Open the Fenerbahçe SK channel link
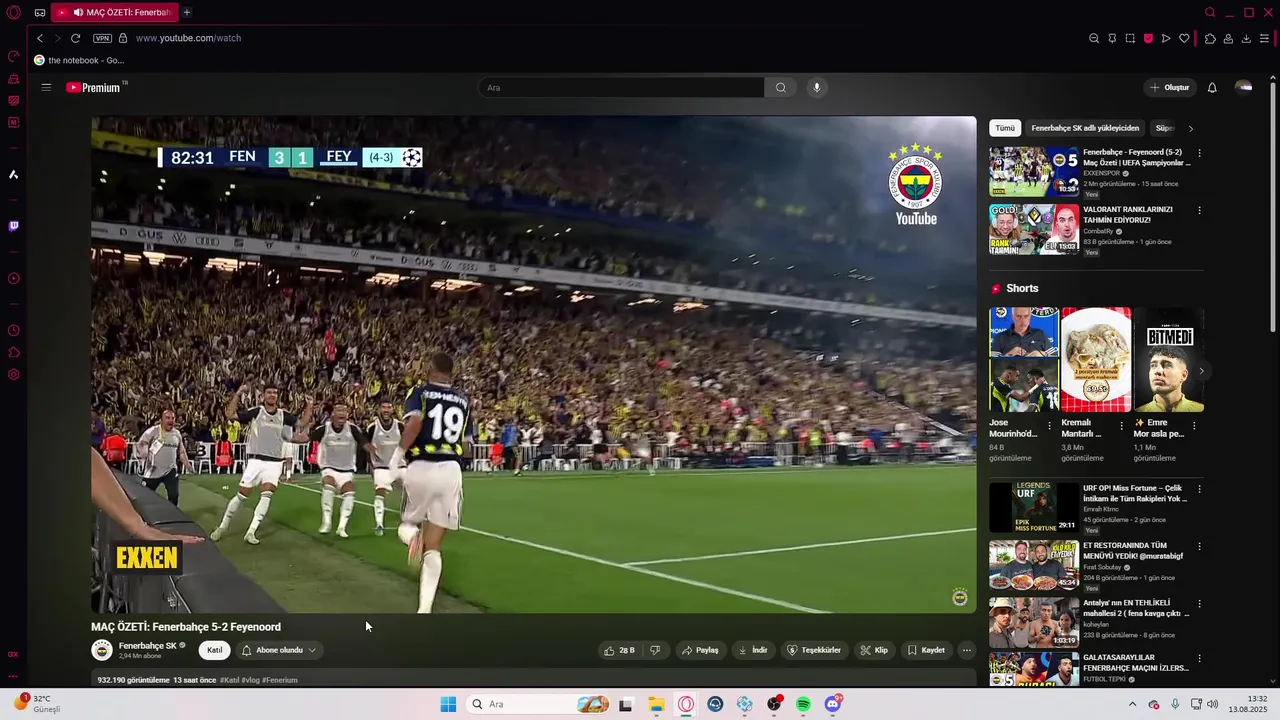This screenshot has height=720, width=1280. coord(147,645)
